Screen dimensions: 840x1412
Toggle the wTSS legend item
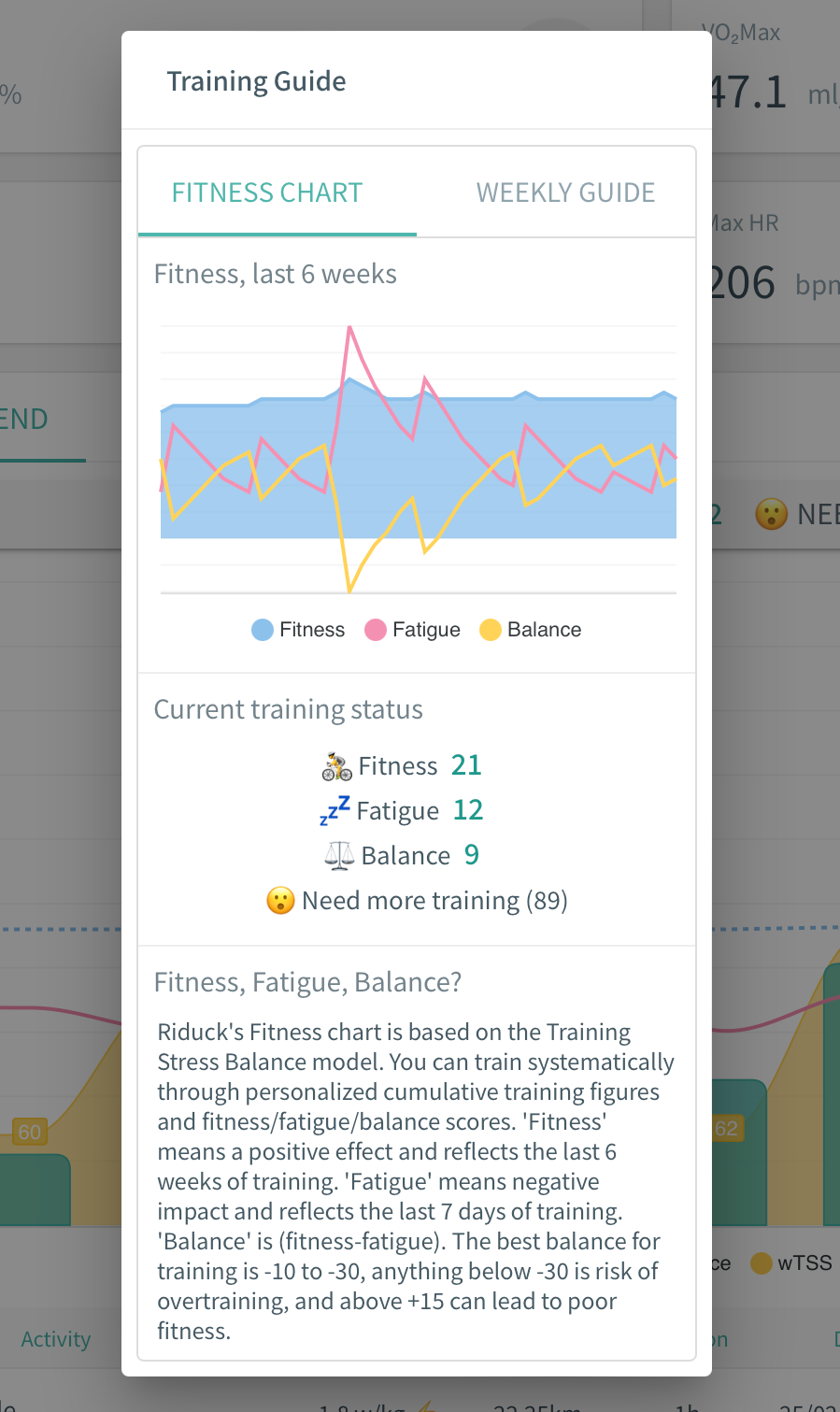(x=792, y=1263)
